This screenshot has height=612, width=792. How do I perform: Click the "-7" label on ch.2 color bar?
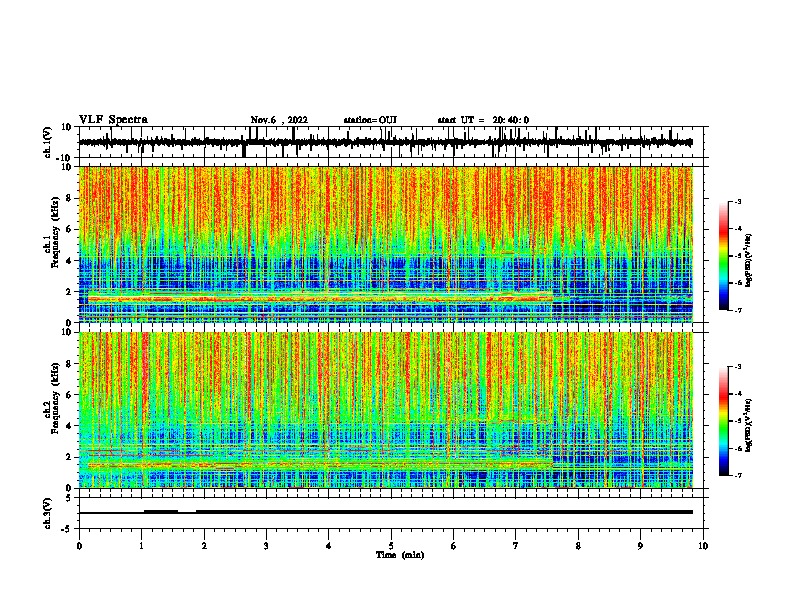point(738,475)
